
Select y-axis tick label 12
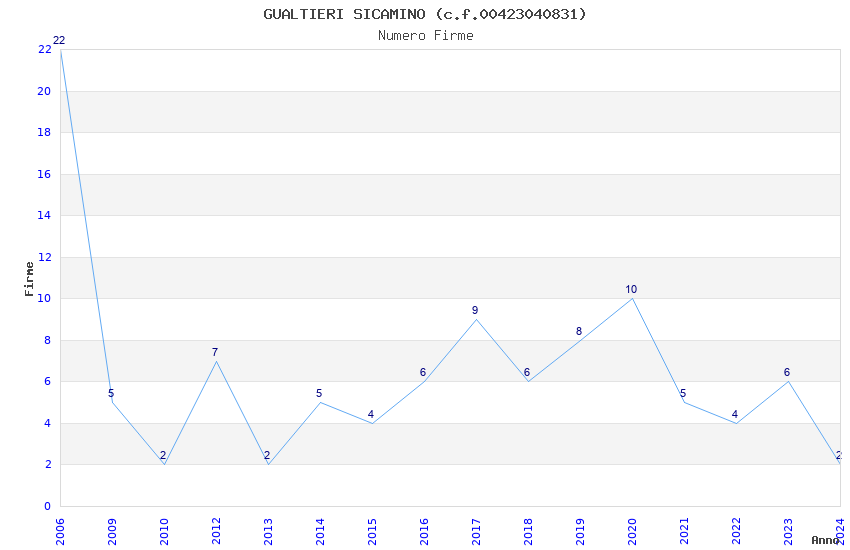44,257
